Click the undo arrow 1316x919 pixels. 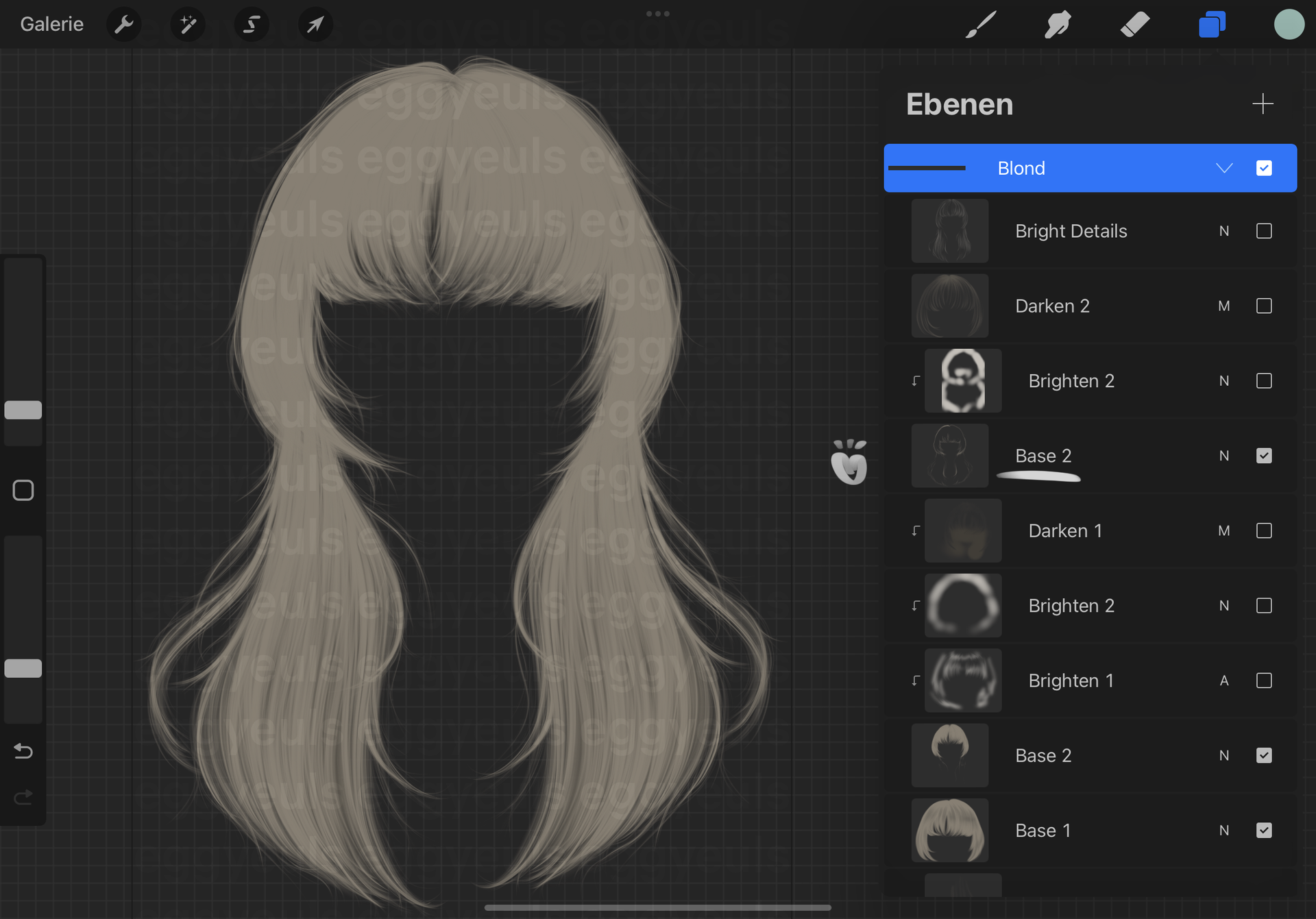tap(23, 751)
